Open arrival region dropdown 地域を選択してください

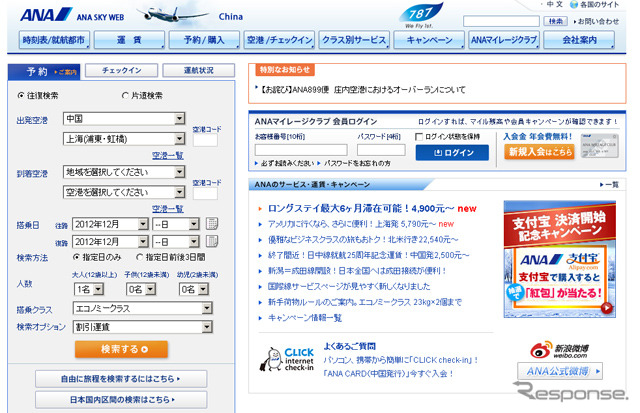(x=124, y=172)
